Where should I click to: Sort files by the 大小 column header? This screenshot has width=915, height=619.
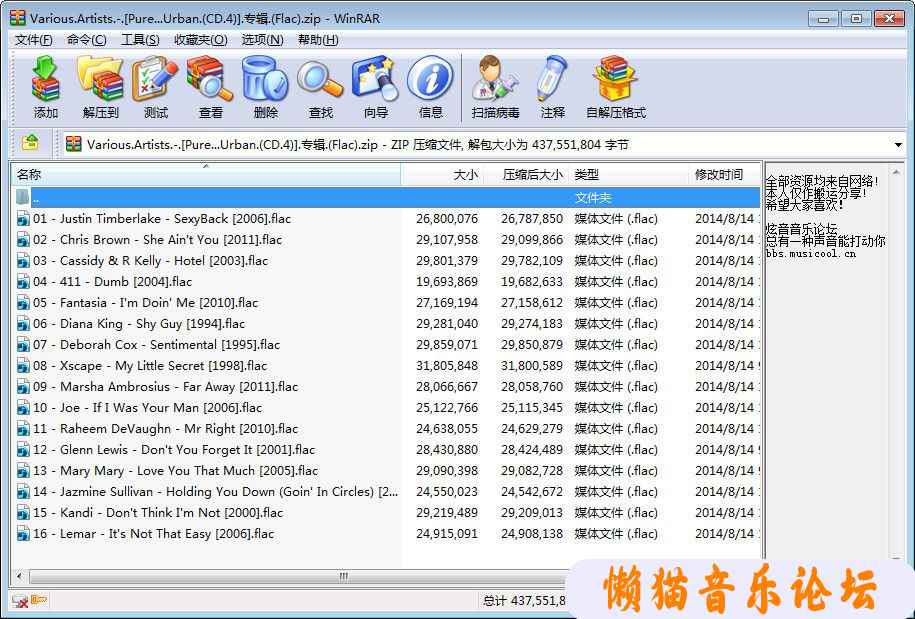442,174
